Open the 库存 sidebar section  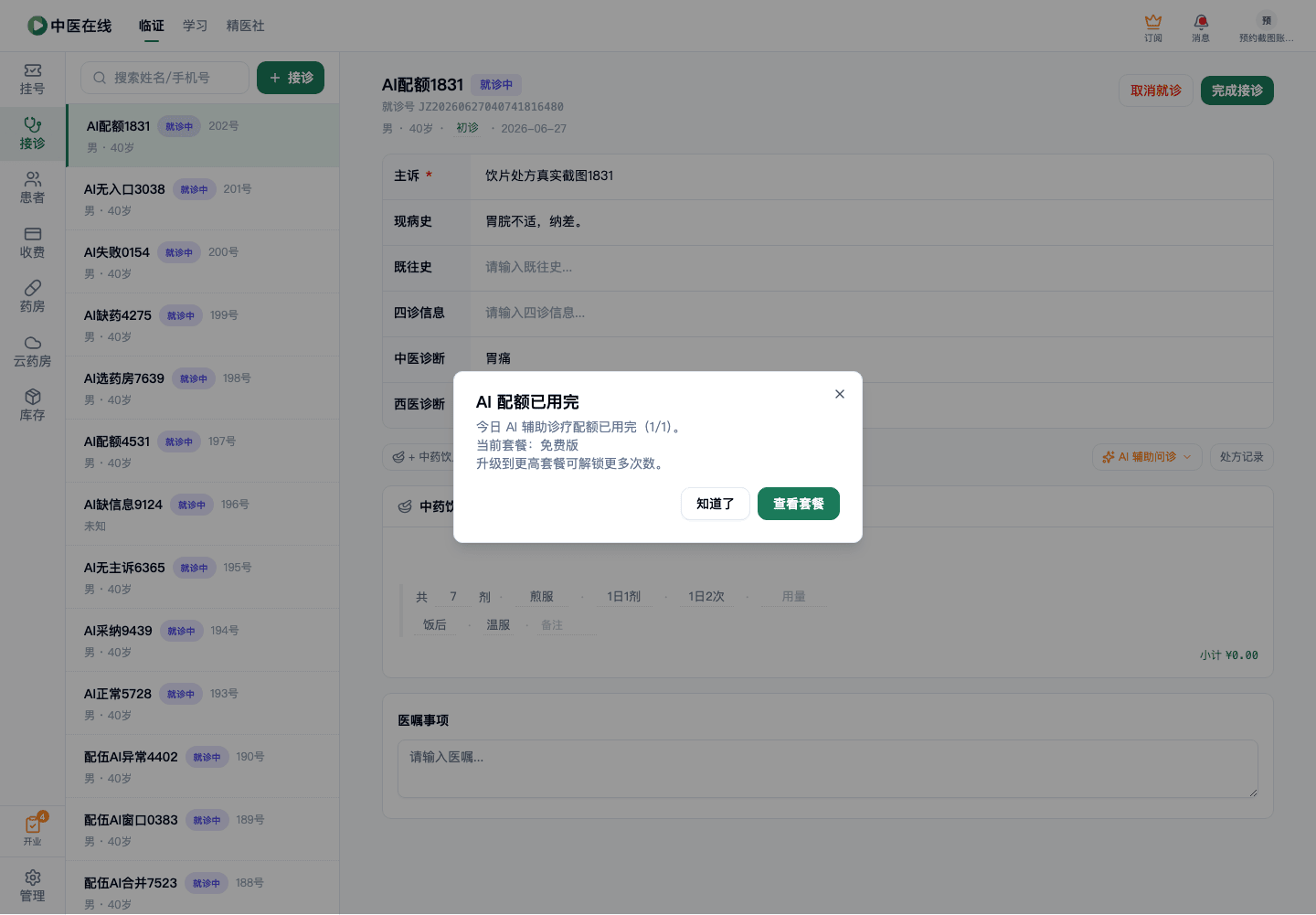(x=33, y=406)
